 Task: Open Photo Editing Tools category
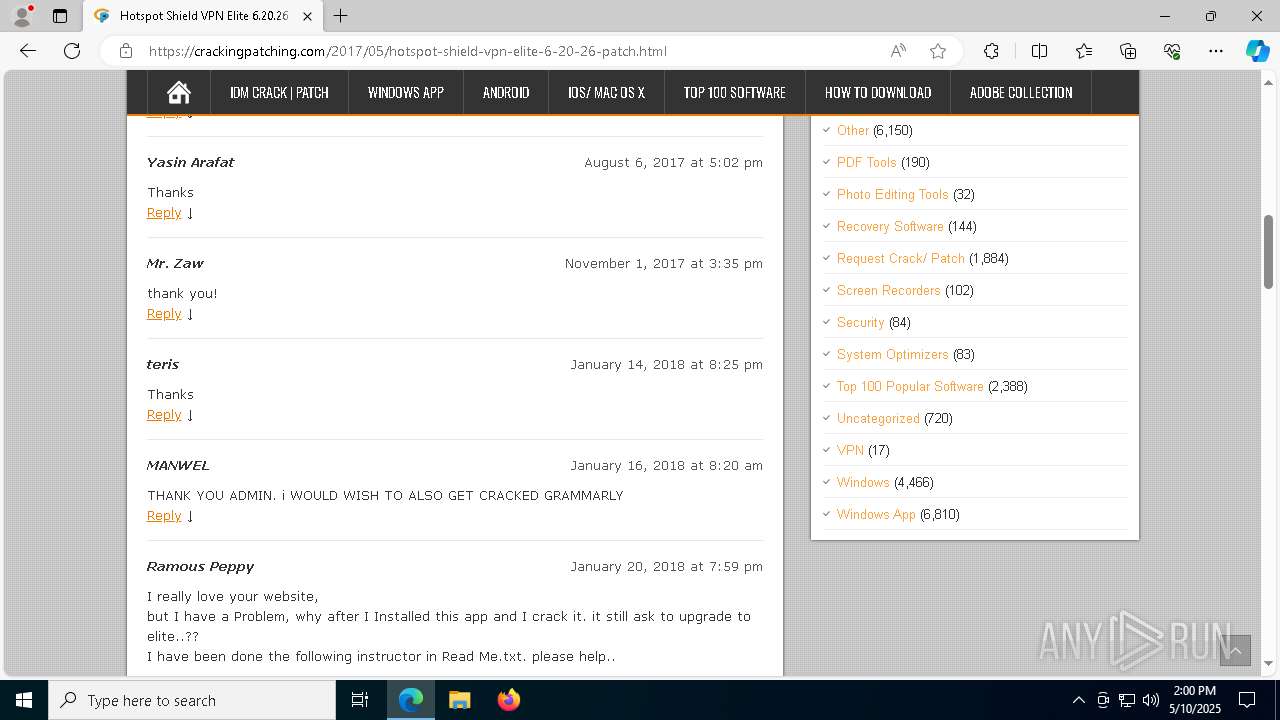892,194
